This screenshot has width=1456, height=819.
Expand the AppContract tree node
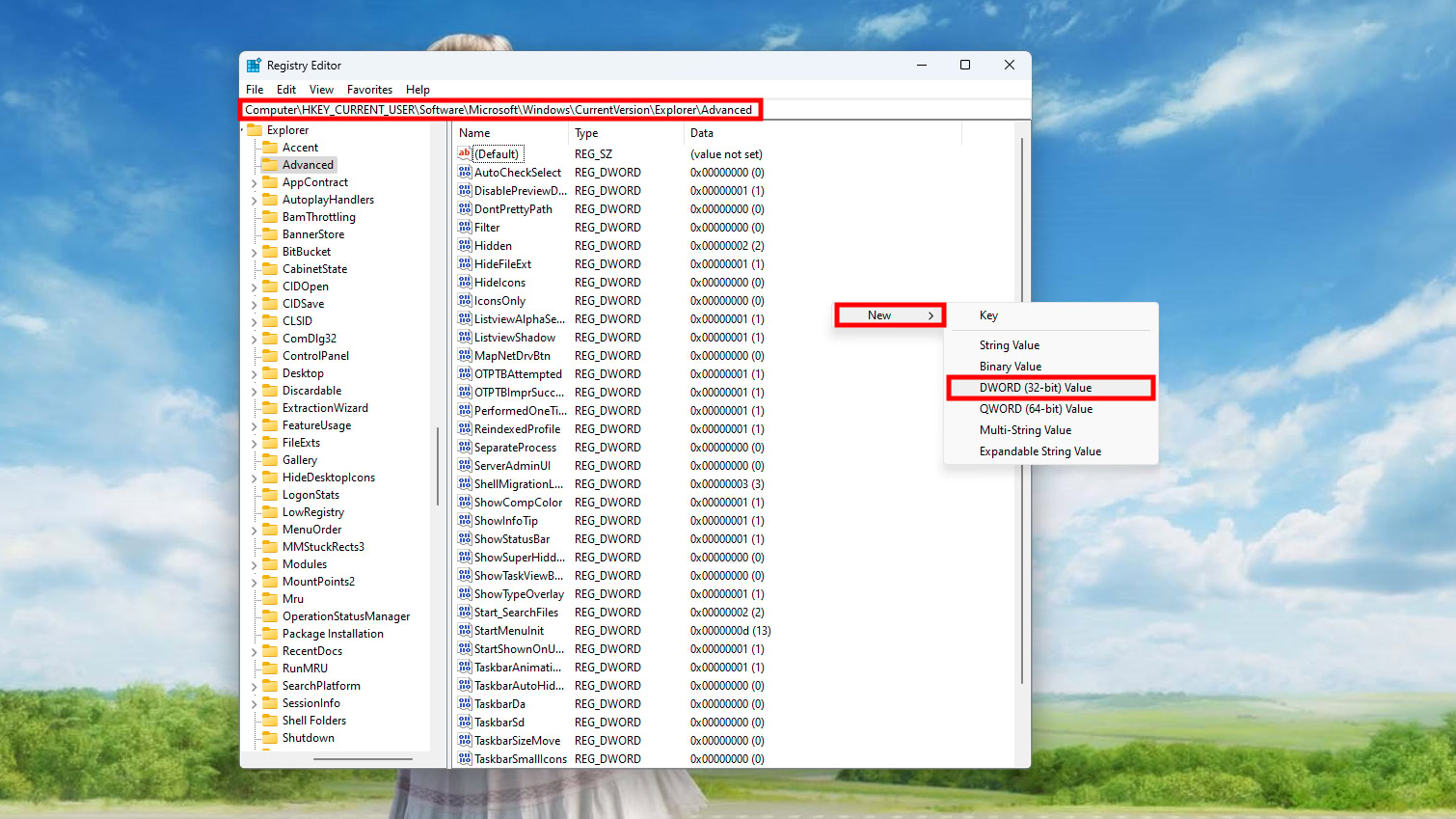255,183
